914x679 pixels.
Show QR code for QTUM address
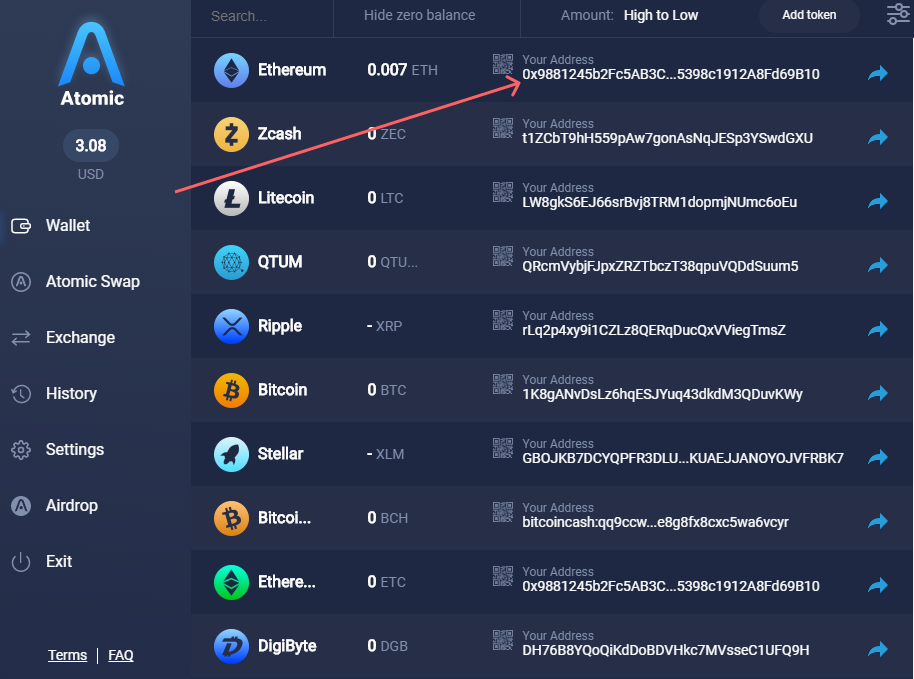pyautogui.click(x=502, y=256)
